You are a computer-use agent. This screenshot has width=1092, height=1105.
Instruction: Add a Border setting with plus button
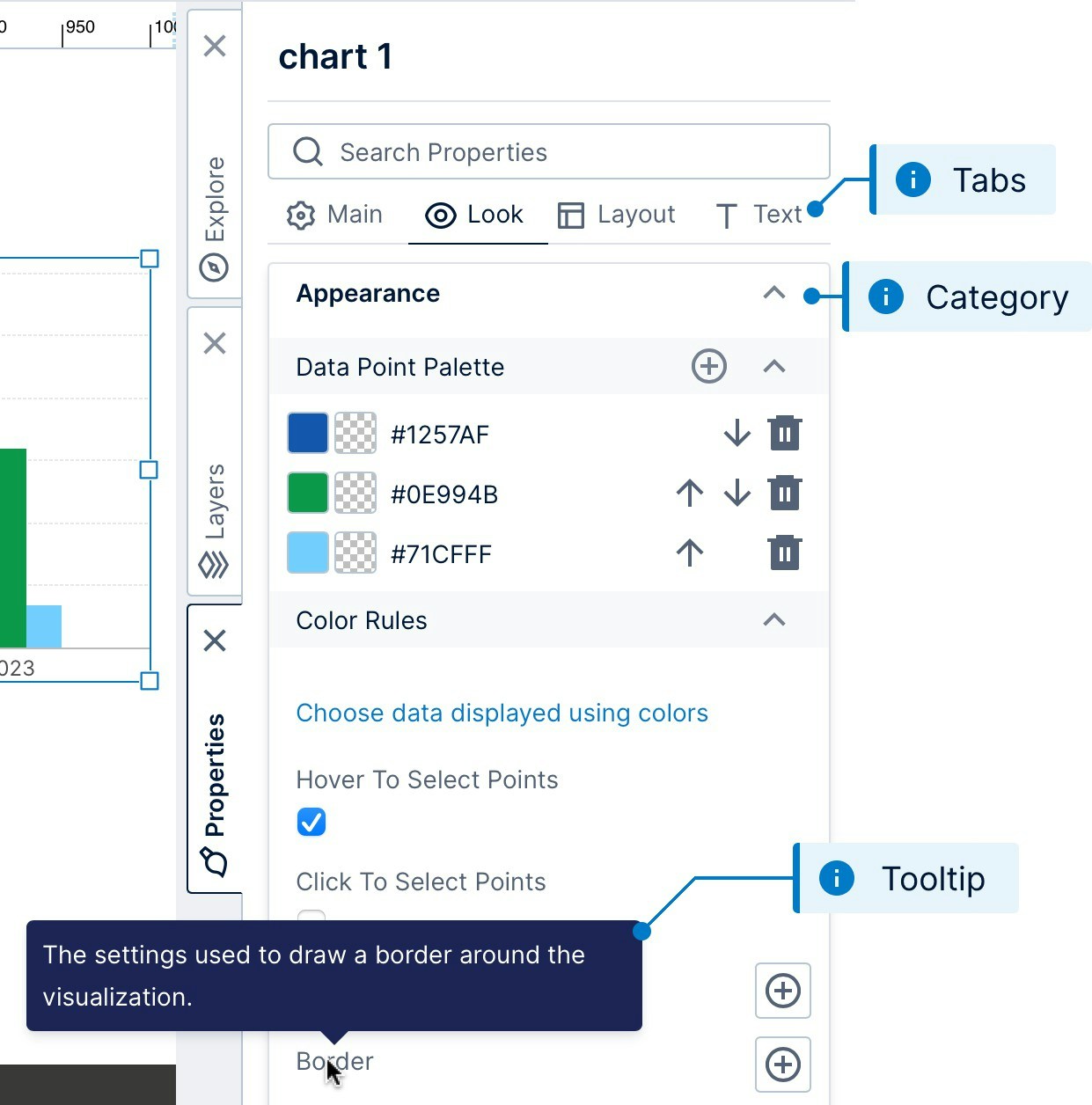783,1065
